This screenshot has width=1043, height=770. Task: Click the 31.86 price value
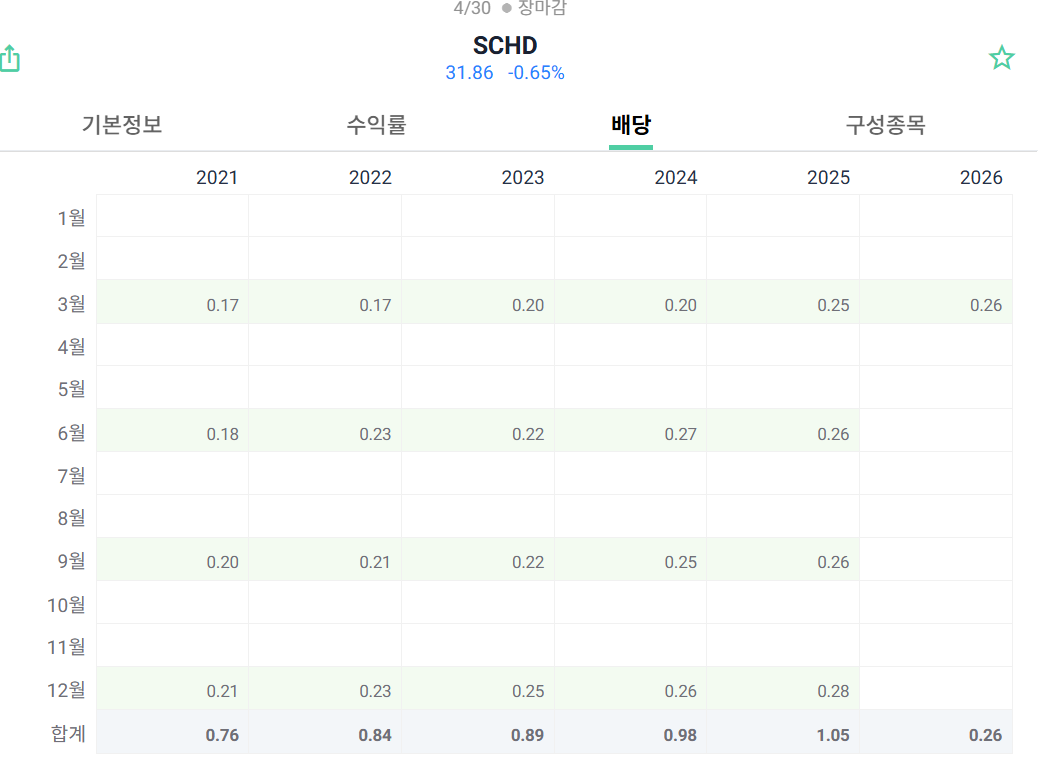[469, 72]
